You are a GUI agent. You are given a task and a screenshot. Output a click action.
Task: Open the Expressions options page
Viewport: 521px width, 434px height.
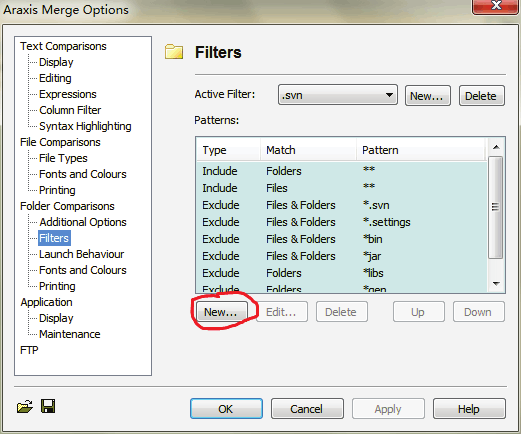click(68, 94)
